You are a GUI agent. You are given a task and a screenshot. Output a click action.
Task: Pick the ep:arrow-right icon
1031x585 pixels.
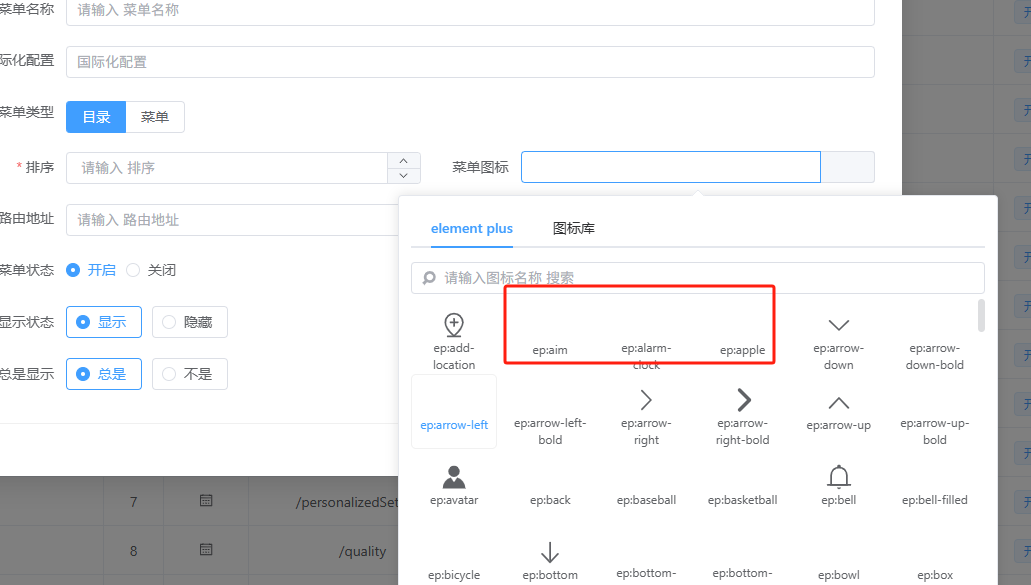[646, 415]
